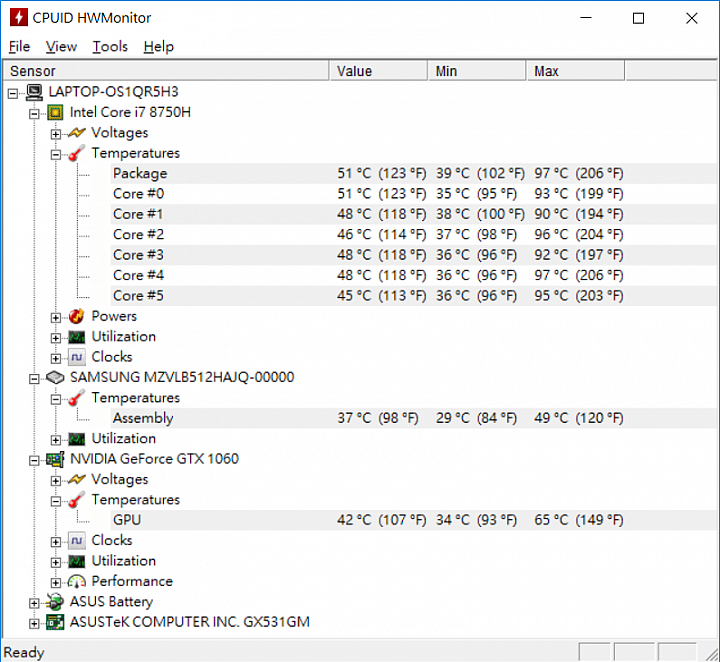Click the NVIDIA GeForce GTX 1060 graphics card icon
Image resolution: width=720 pixels, height=662 pixels.
coord(55,459)
